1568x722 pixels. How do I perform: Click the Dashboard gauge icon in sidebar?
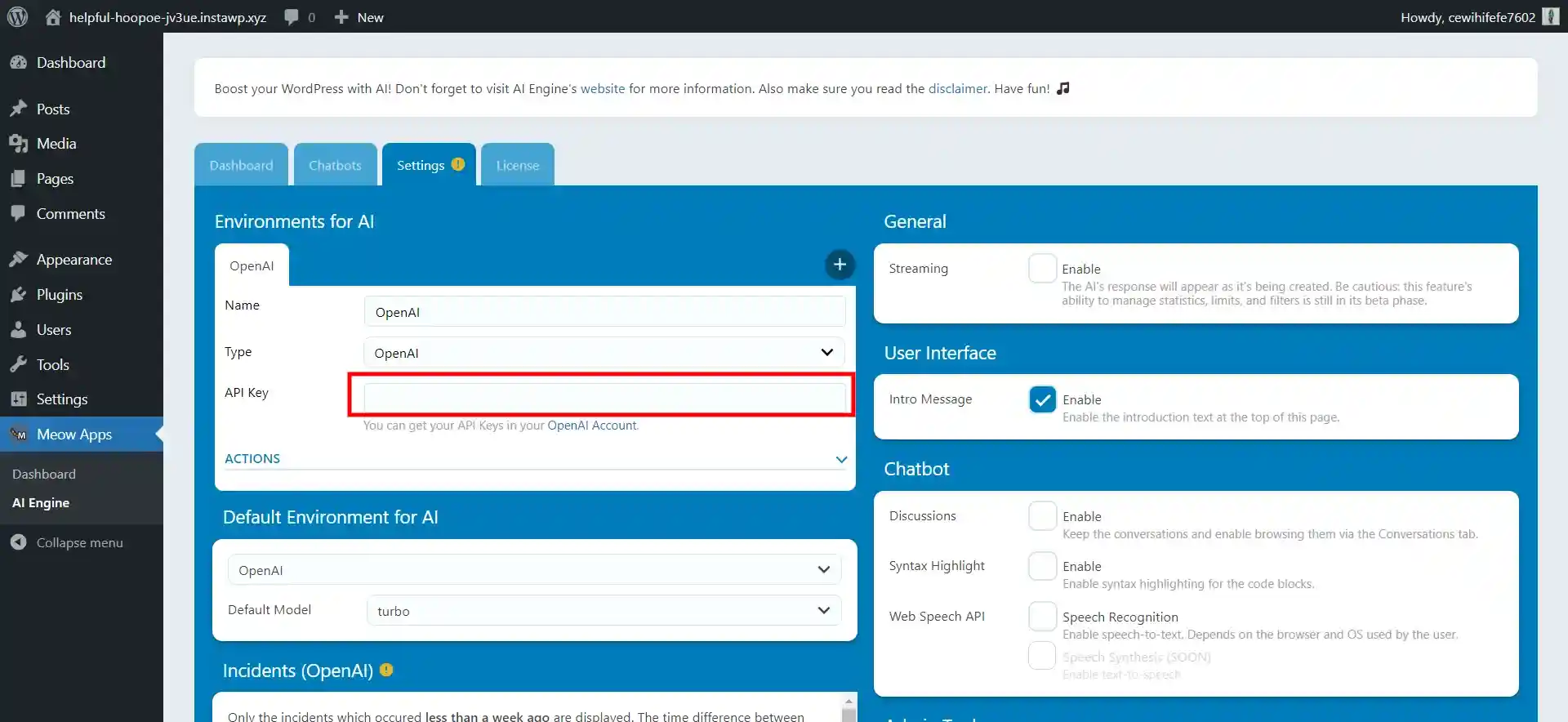(x=18, y=63)
